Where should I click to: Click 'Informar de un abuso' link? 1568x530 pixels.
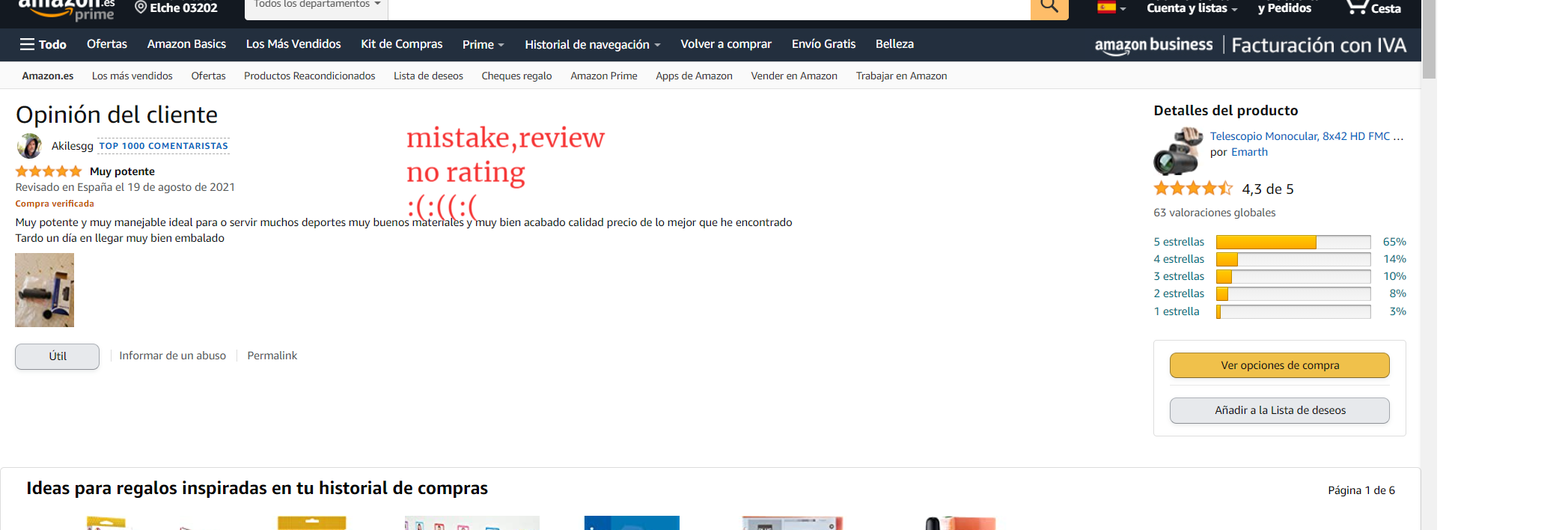click(172, 356)
